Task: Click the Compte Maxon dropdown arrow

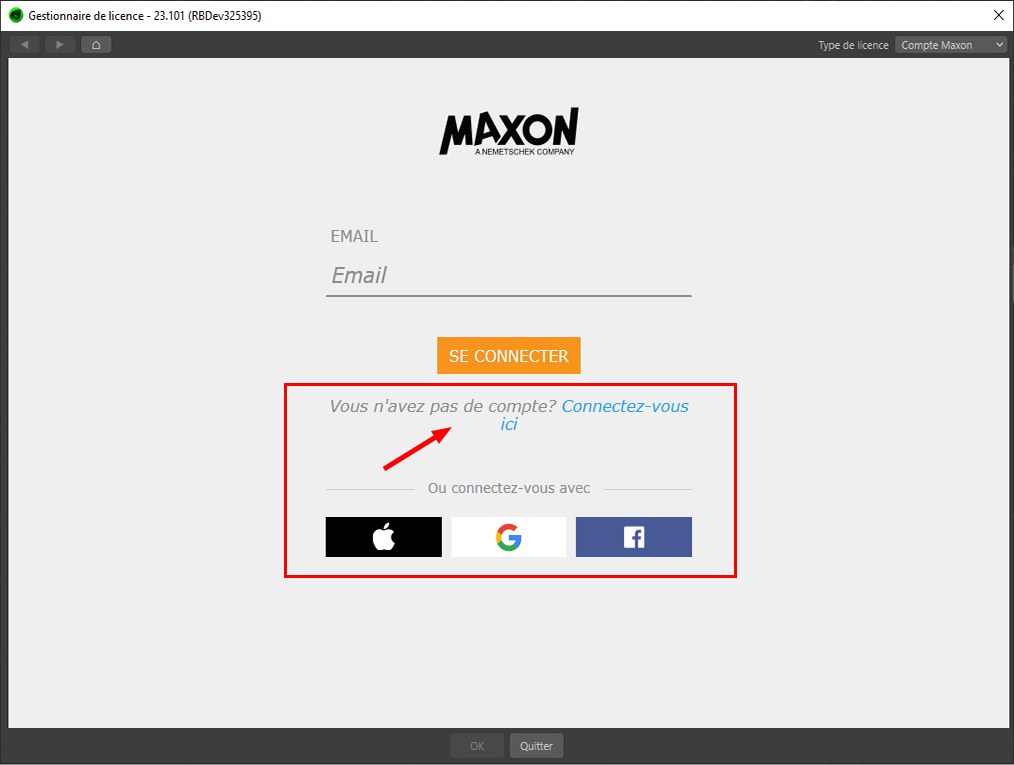Action: tap(999, 45)
